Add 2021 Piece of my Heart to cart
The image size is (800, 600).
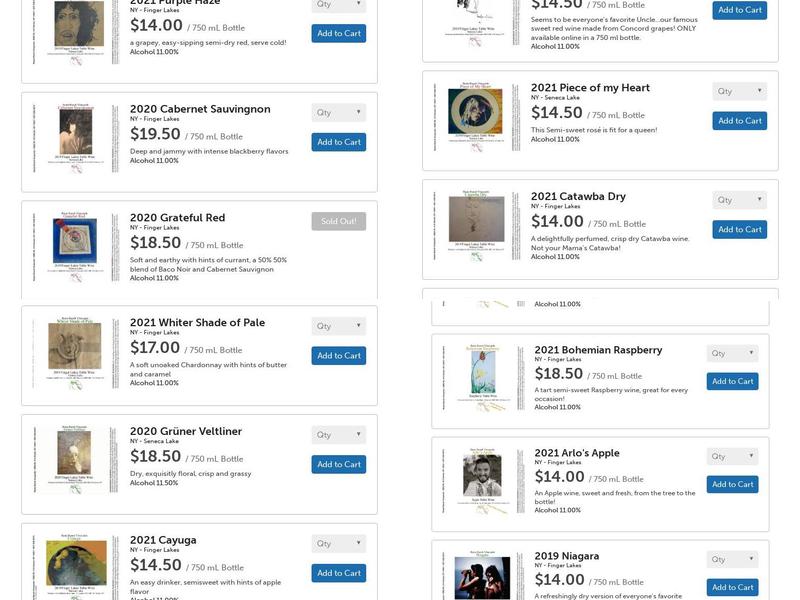[739, 121]
